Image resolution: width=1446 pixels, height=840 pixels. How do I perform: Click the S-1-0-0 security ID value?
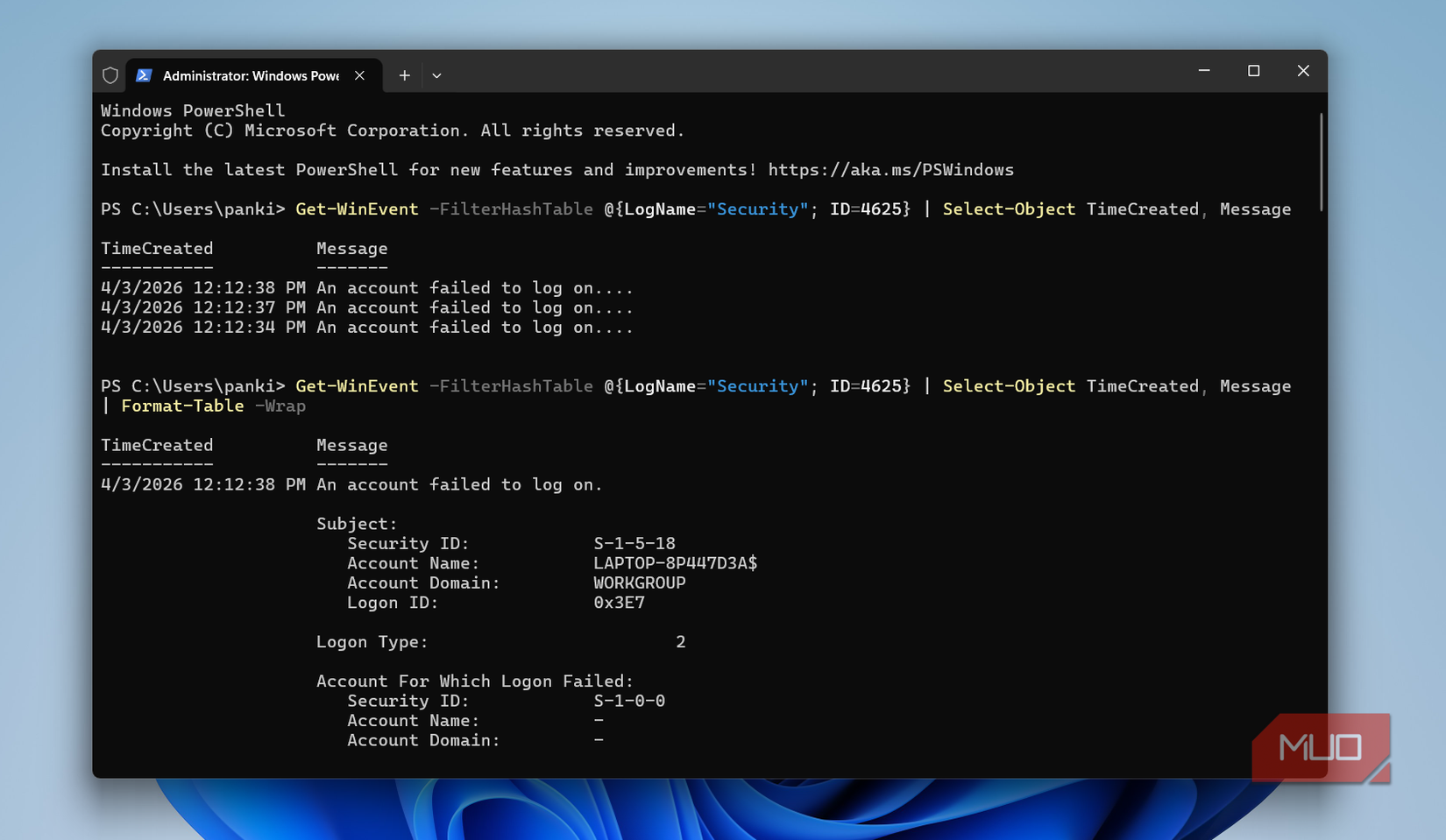tap(629, 701)
